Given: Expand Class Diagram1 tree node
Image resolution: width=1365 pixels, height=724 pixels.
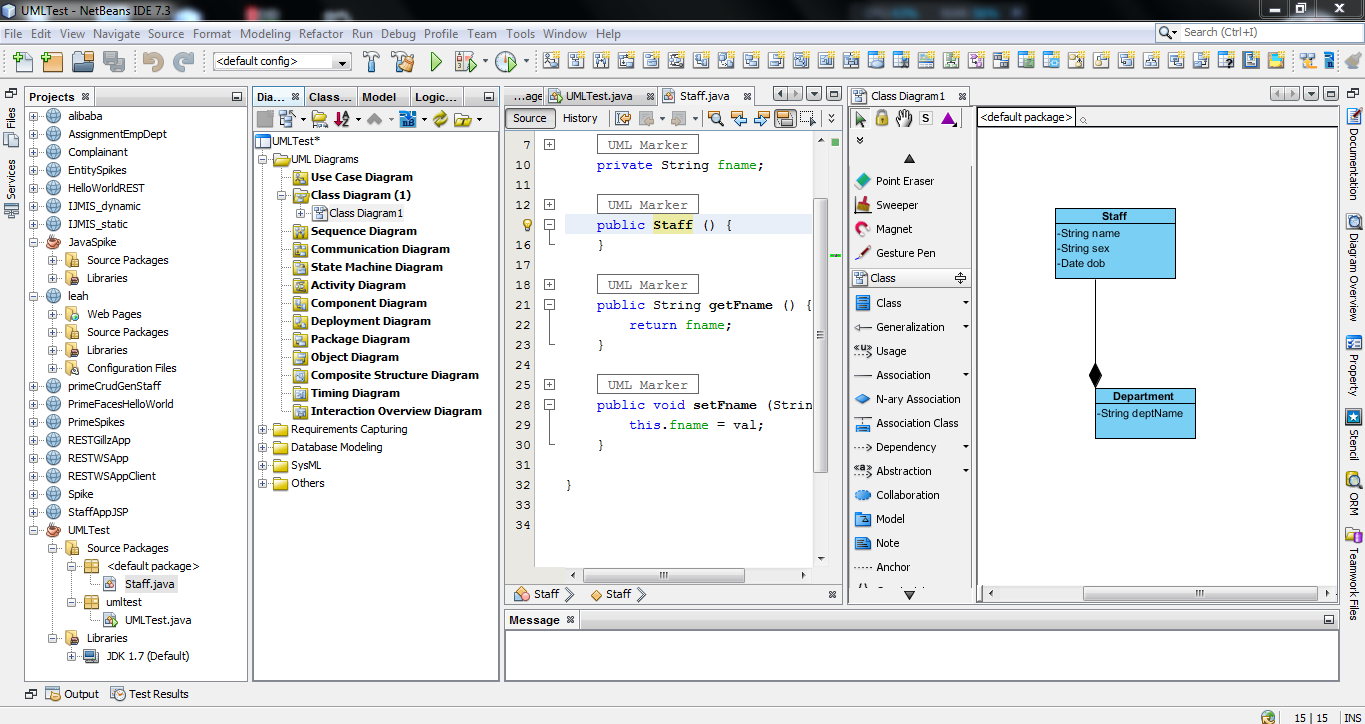Looking at the screenshot, I should coord(301,213).
